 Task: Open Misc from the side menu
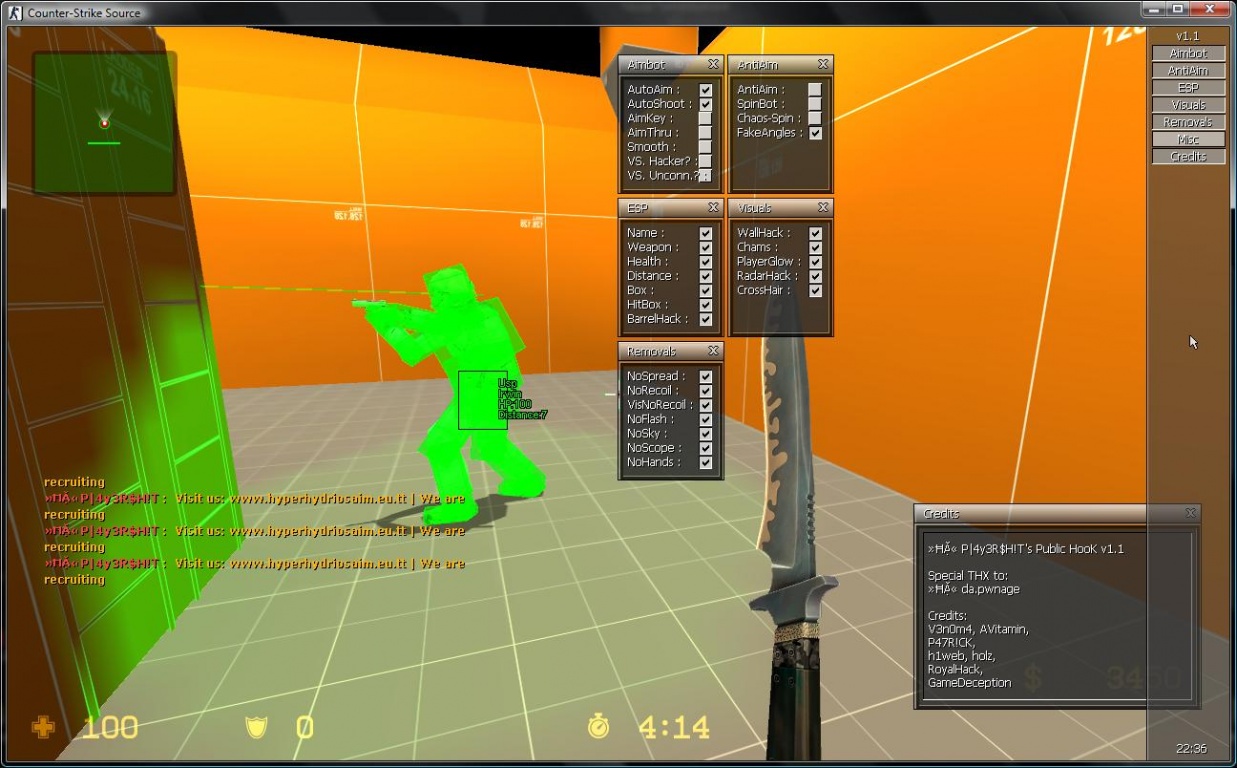click(1188, 139)
